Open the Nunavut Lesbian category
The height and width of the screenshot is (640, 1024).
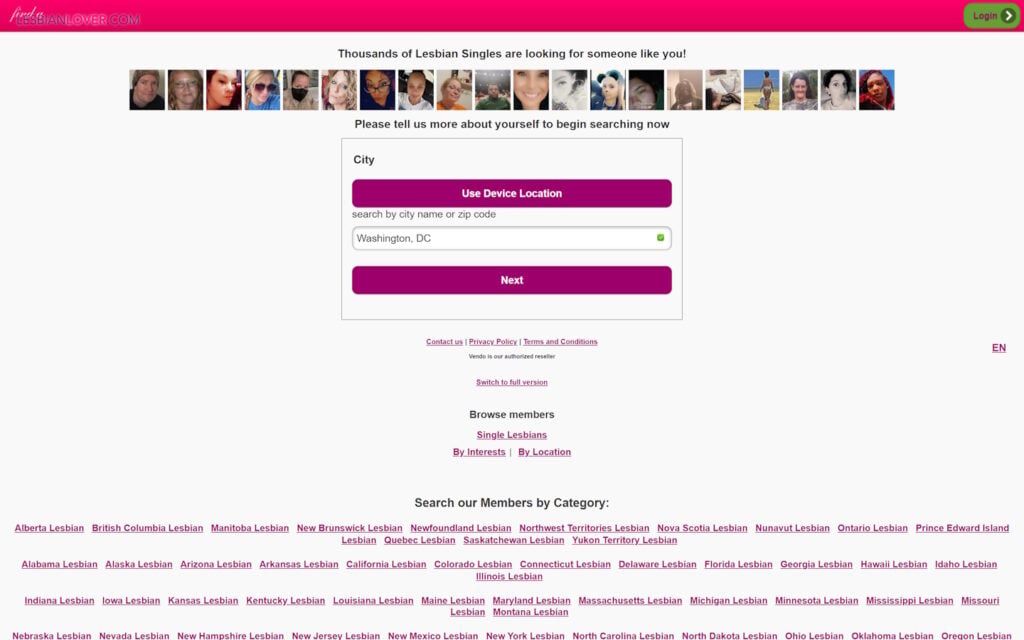pos(792,528)
